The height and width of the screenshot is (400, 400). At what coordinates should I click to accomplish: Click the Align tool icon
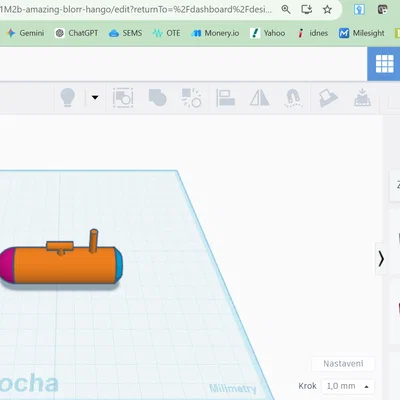tap(226, 98)
